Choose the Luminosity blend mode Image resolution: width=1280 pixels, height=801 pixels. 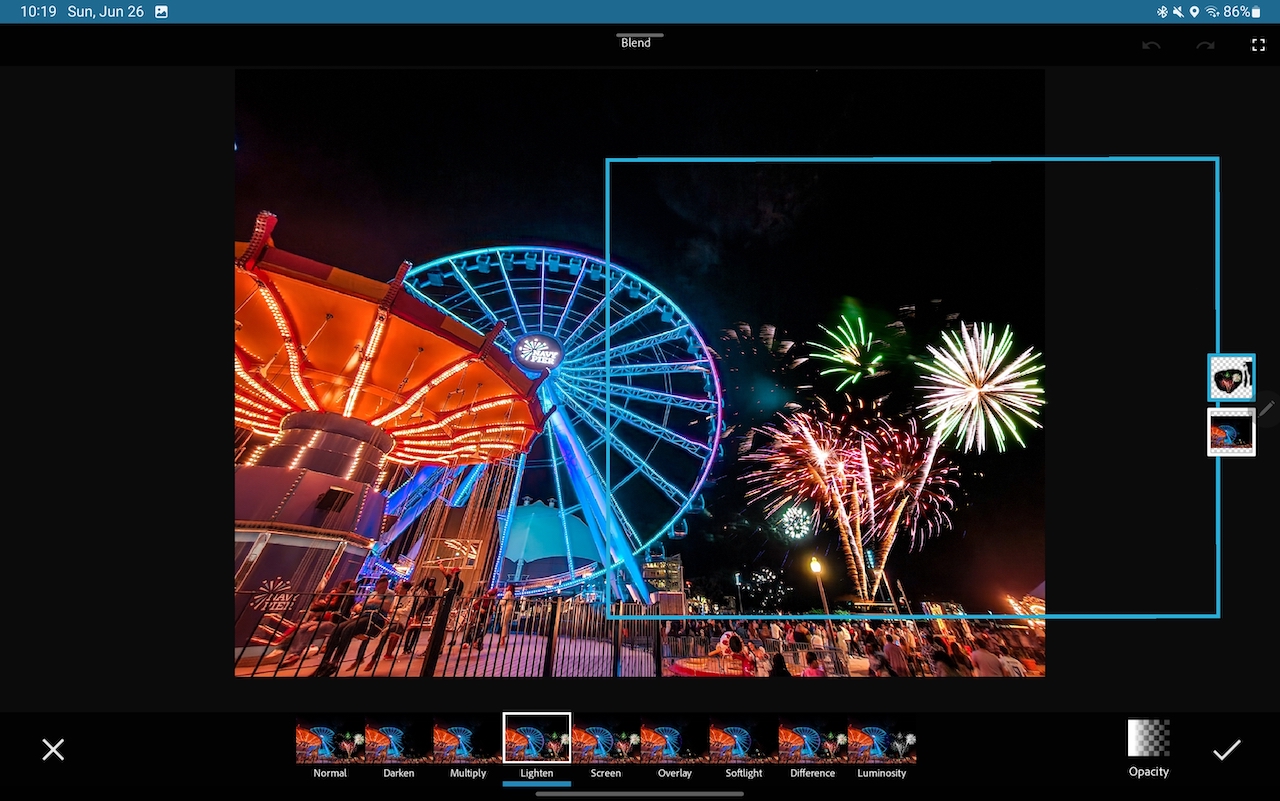point(882,745)
